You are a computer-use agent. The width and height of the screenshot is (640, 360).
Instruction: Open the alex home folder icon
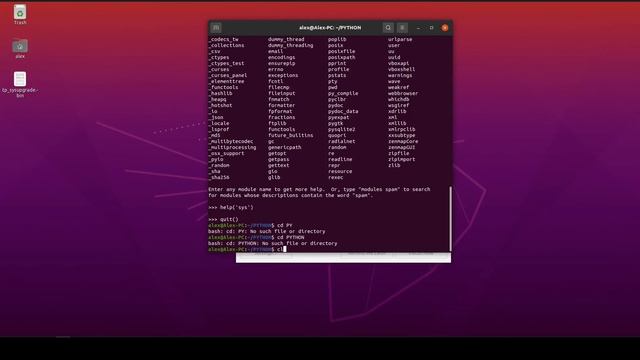tap(20, 49)
